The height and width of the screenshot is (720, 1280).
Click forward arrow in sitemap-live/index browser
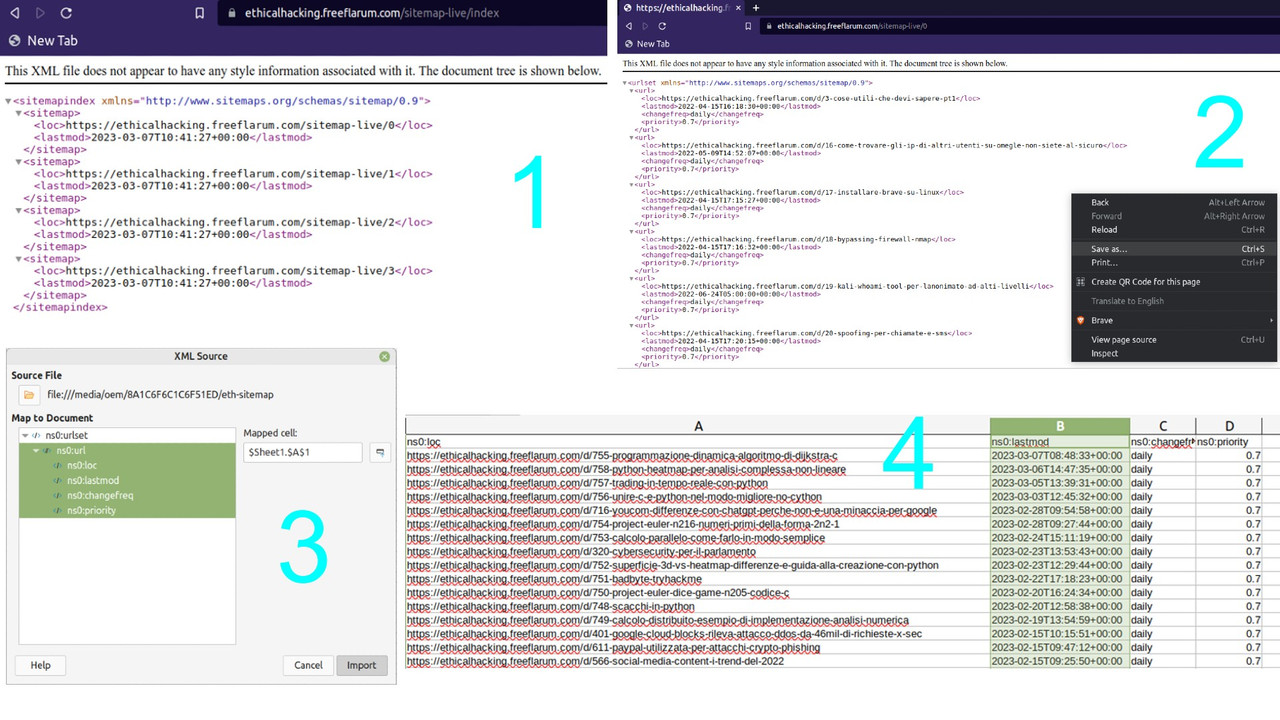point(40,13)
